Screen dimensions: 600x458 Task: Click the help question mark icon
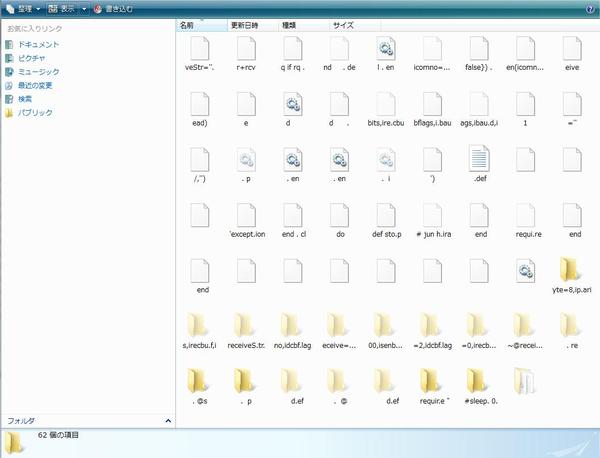591,8
